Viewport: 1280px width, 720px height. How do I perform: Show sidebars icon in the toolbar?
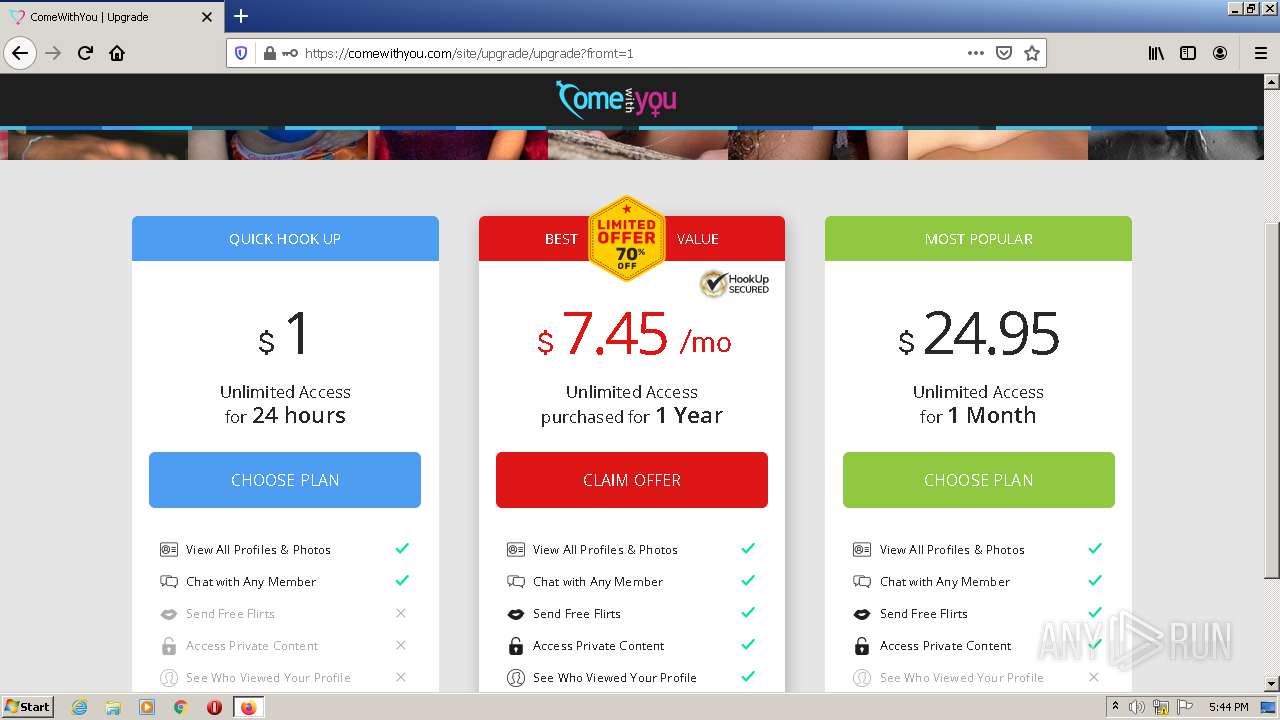coord(1188,53)
